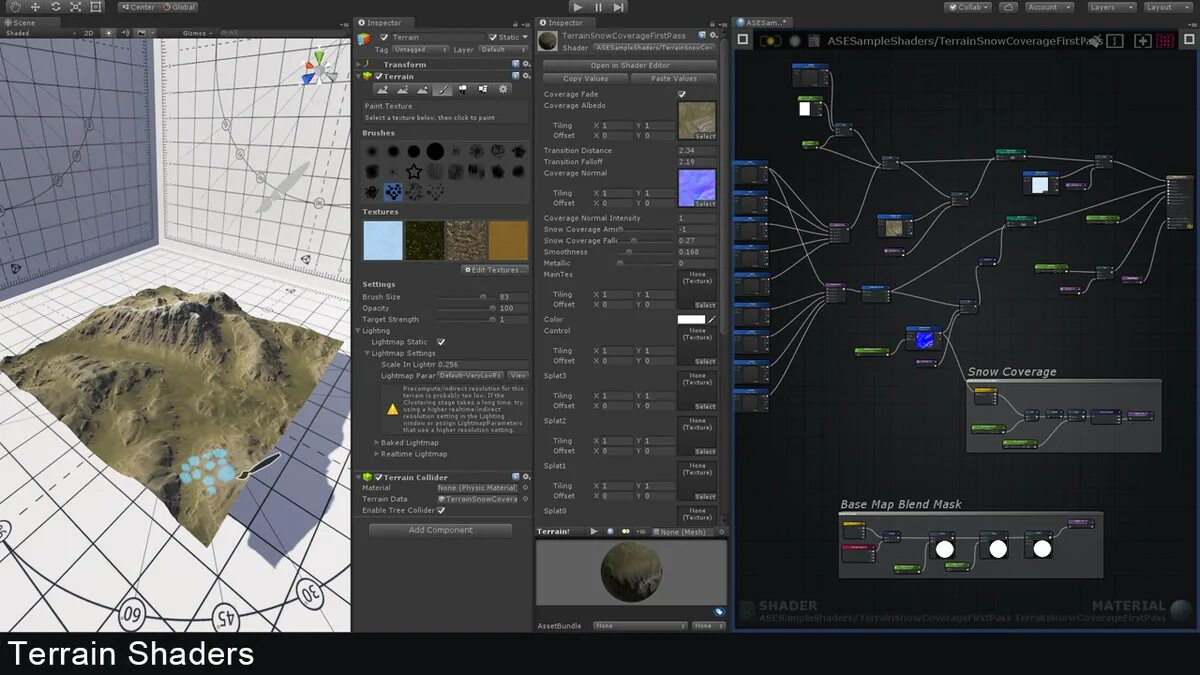Expand the Transform component
The image size is (1200, 675).
359,64
